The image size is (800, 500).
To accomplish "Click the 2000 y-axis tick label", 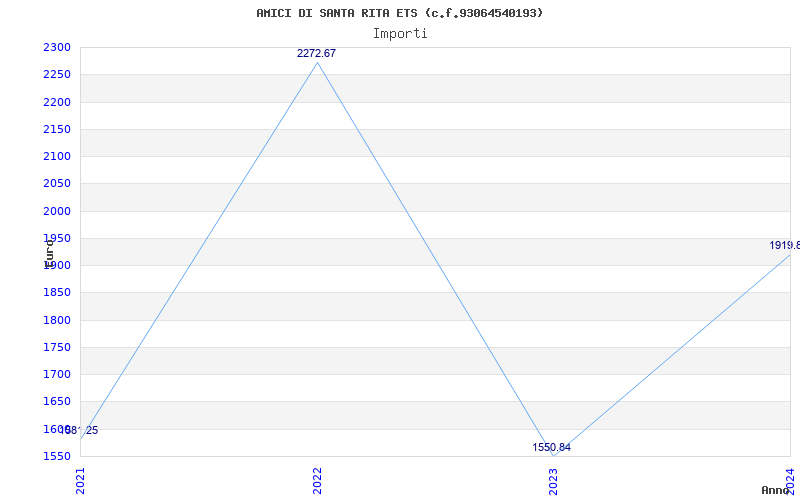I will [x=57, y=211].
